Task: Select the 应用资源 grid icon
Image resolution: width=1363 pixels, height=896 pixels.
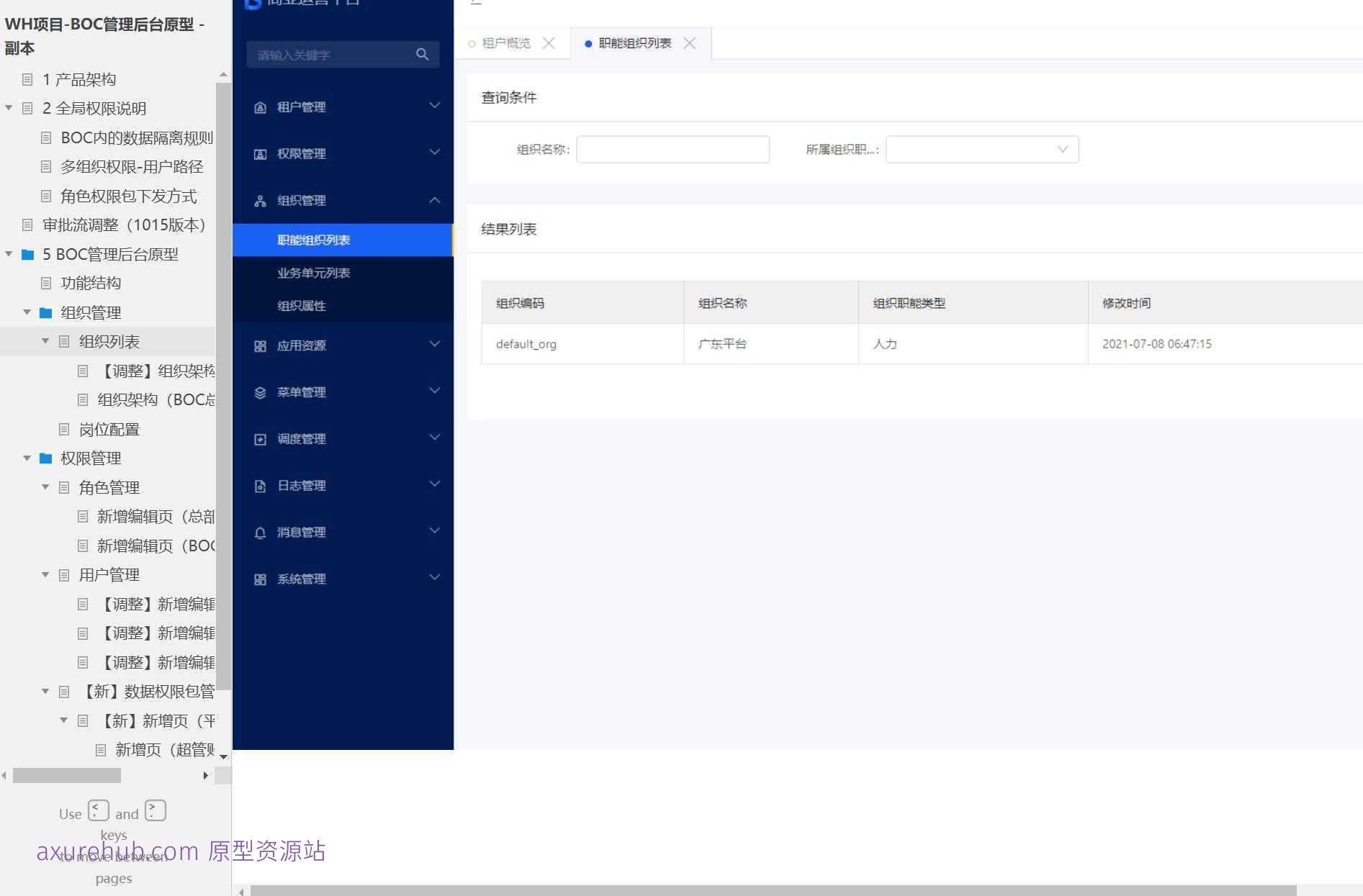Action: point(260,345)
